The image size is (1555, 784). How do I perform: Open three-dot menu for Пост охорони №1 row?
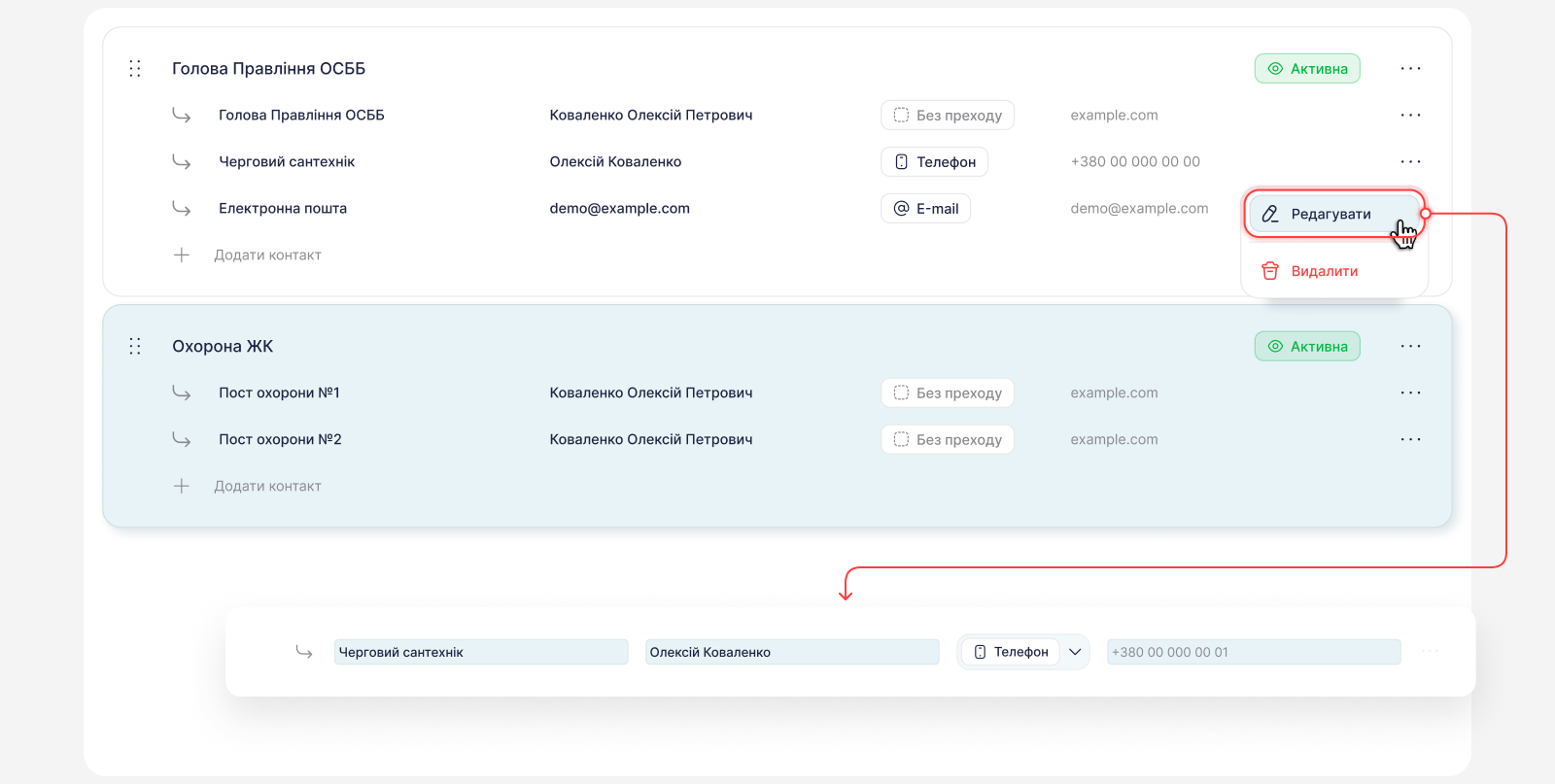1410,392
